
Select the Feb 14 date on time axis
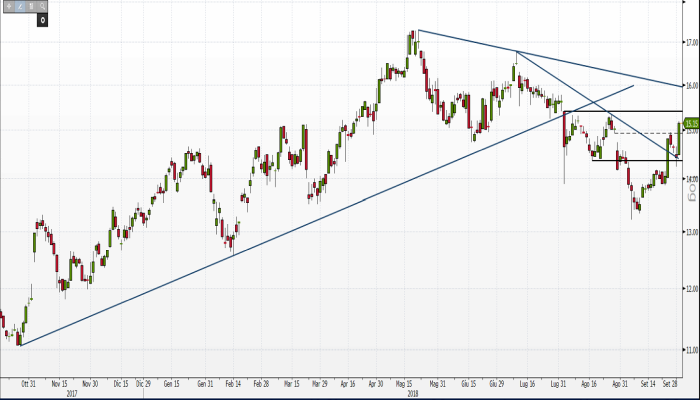click(233, 383)
